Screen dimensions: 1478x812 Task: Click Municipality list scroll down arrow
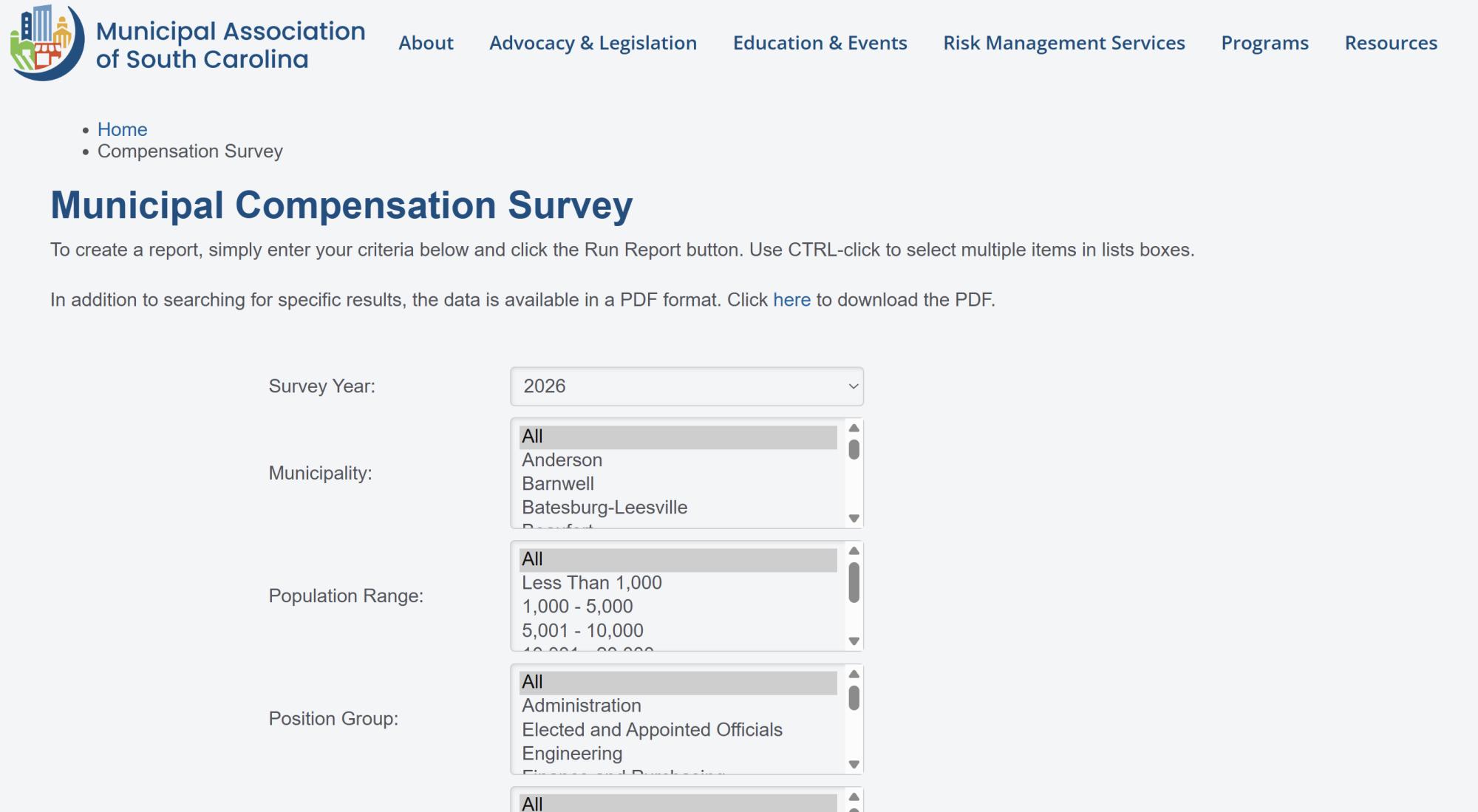[854, 519]
